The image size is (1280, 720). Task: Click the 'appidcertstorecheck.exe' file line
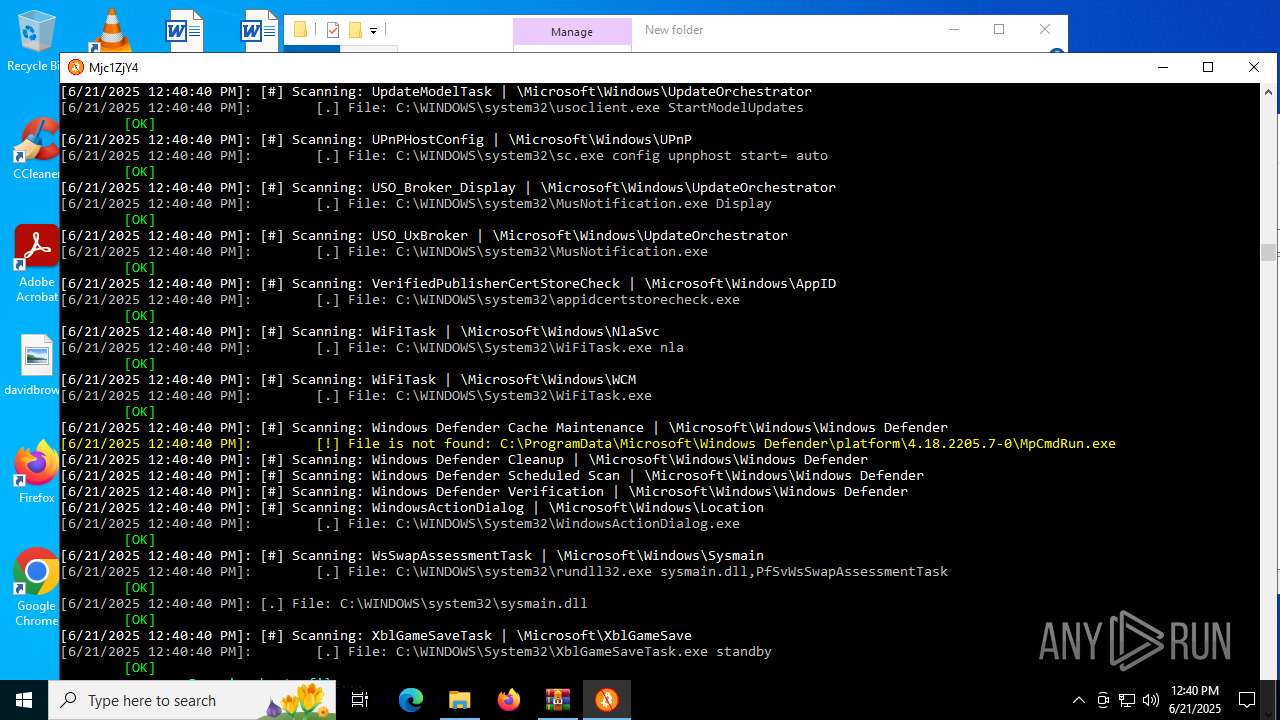(x=400, y=299)
